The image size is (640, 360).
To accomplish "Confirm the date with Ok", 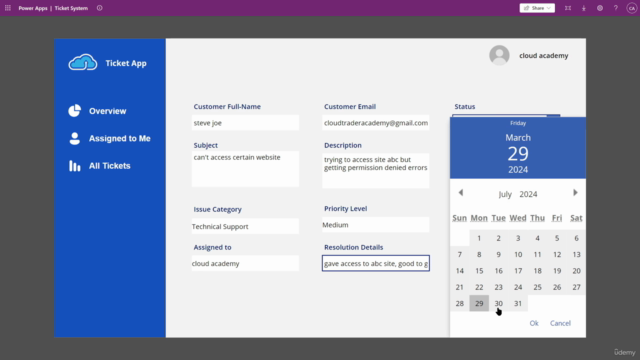I will click(x=534, y=323).
